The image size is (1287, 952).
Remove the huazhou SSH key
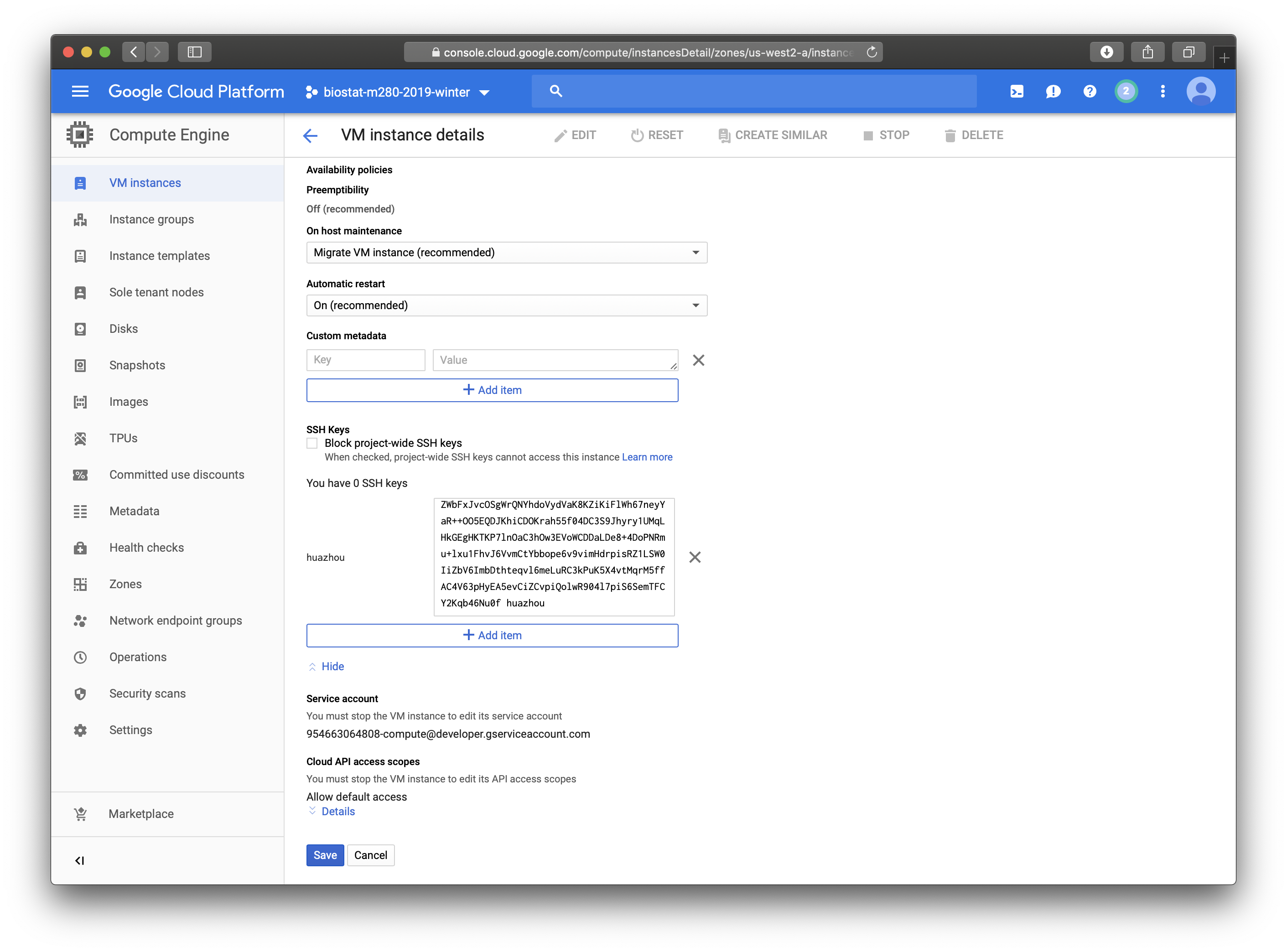[x=695, y=557]
